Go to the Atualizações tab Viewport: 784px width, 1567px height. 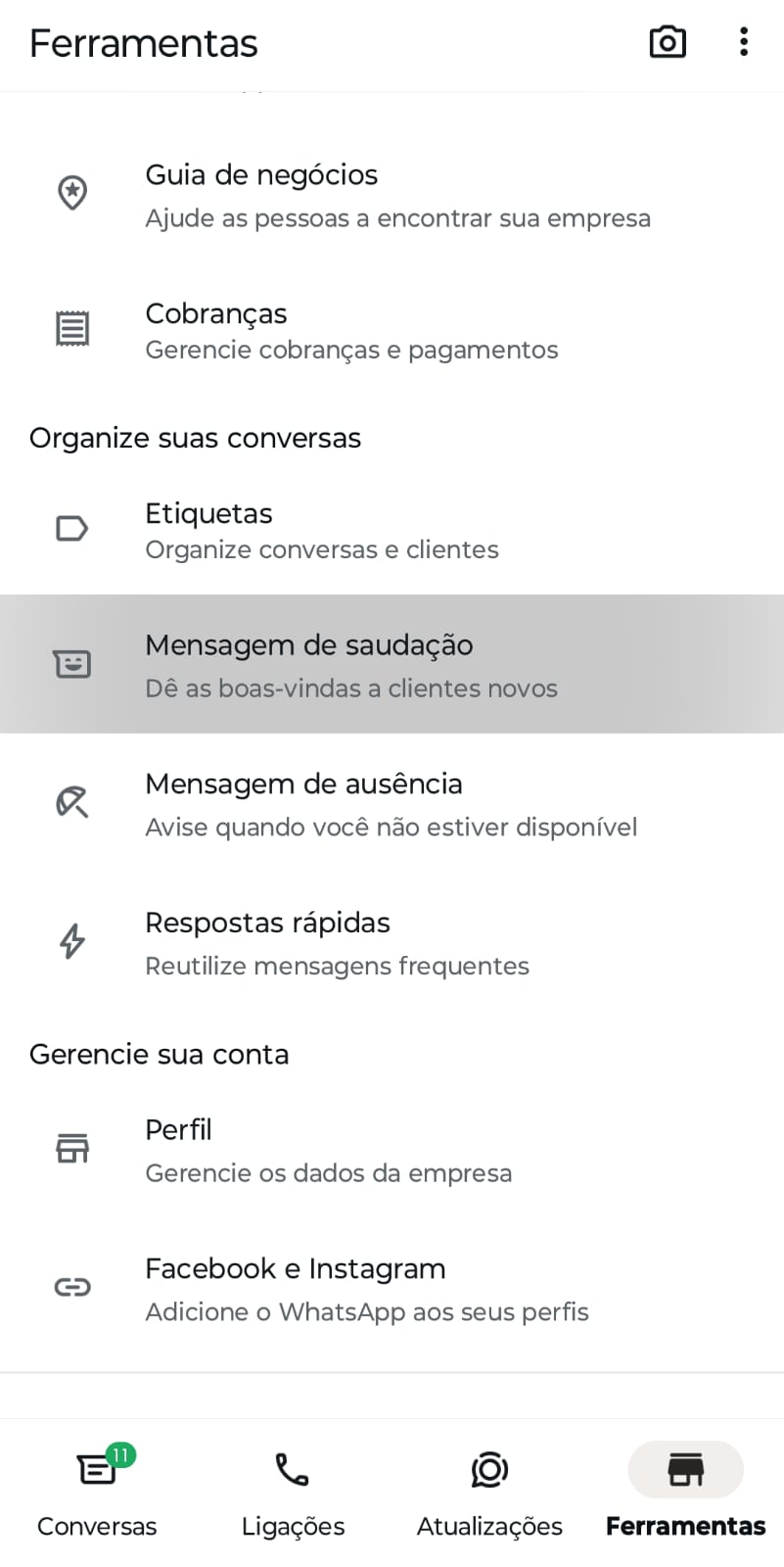click(489, 1491)
